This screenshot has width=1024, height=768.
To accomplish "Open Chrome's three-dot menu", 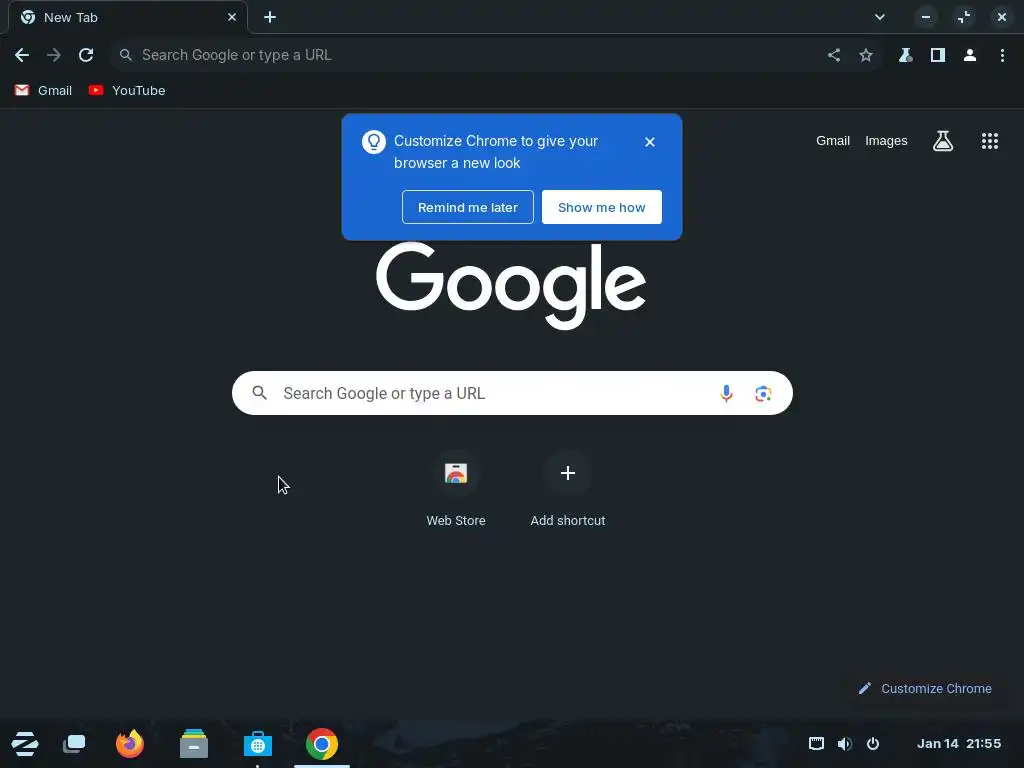I will point(1002,55).
